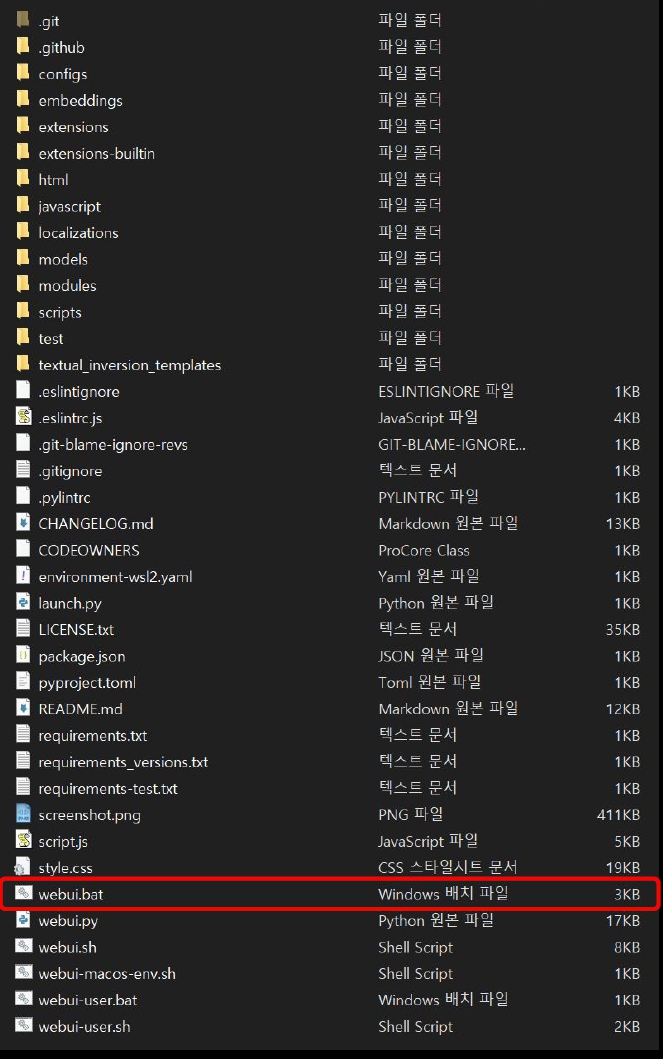
Task: Select the modules folder icon
Action: tap(23, 284)
